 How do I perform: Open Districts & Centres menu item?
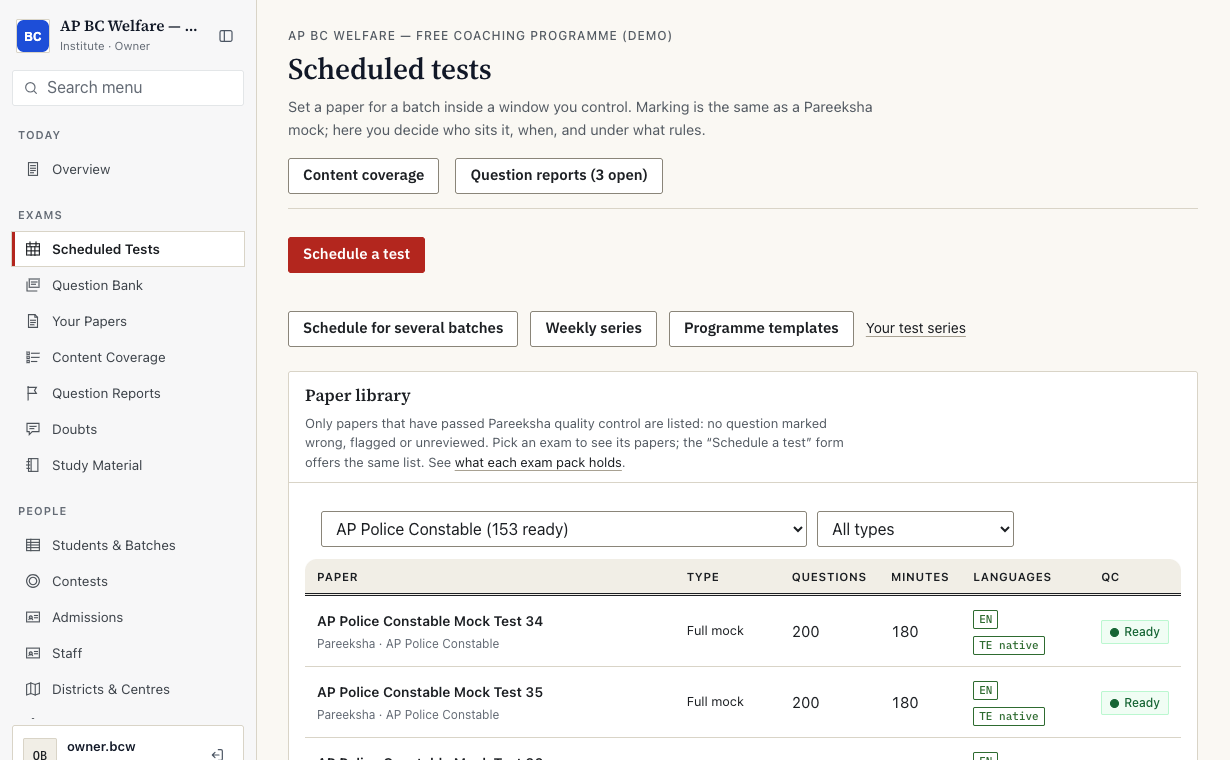coord(128,689)
